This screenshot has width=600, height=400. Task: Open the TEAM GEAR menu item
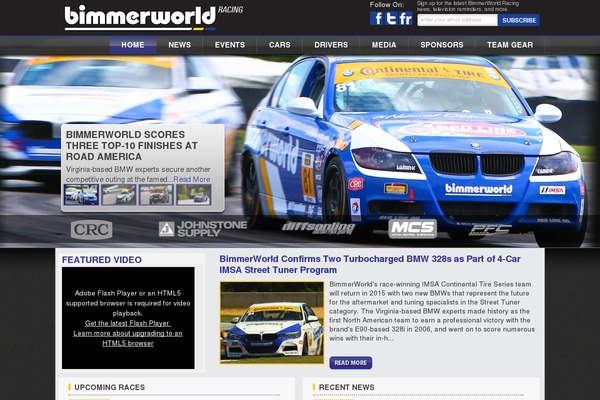pyautogui.click(x=510, y=45)
